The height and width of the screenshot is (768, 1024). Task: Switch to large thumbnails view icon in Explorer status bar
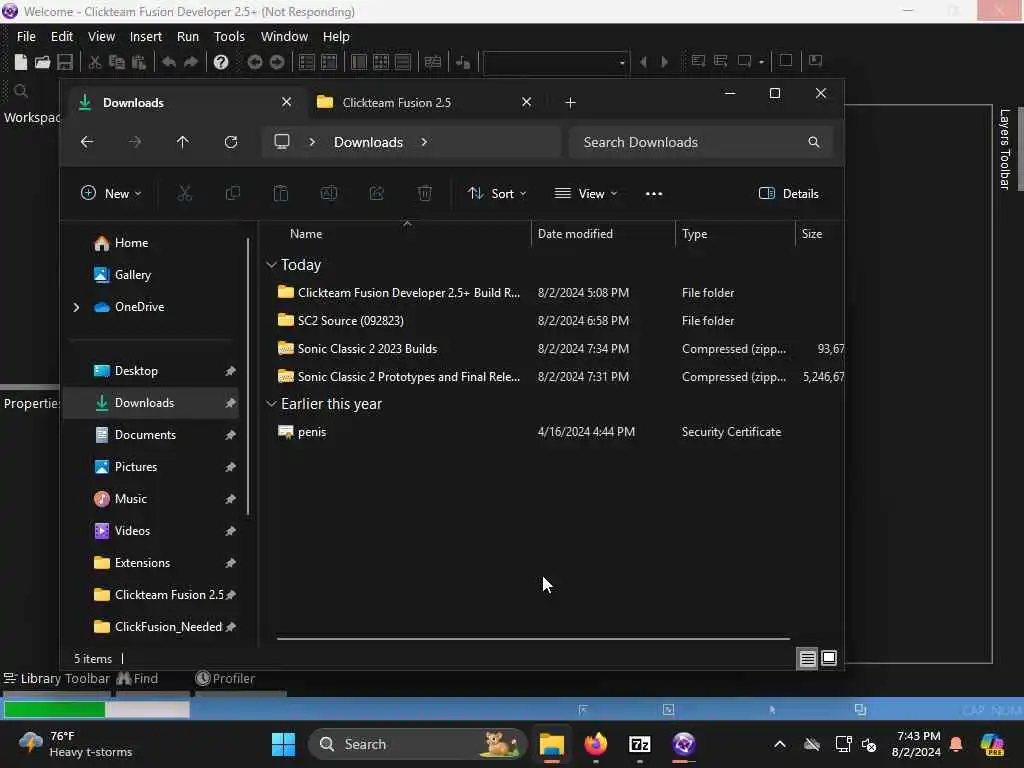[829, 658]
